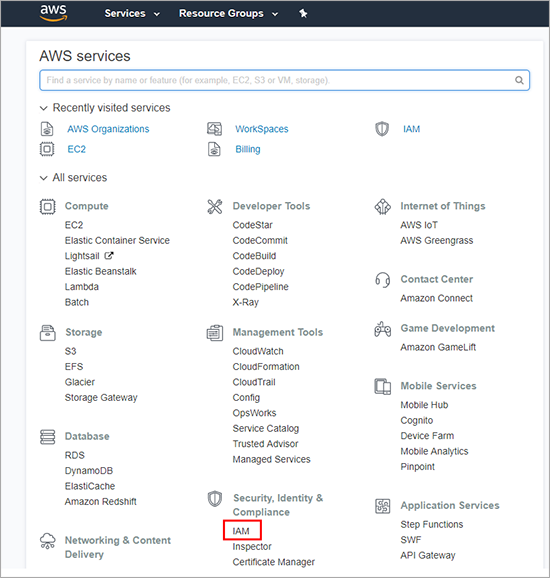
Task: Click the Mobile Services devices icon
Action: (383, 386)
